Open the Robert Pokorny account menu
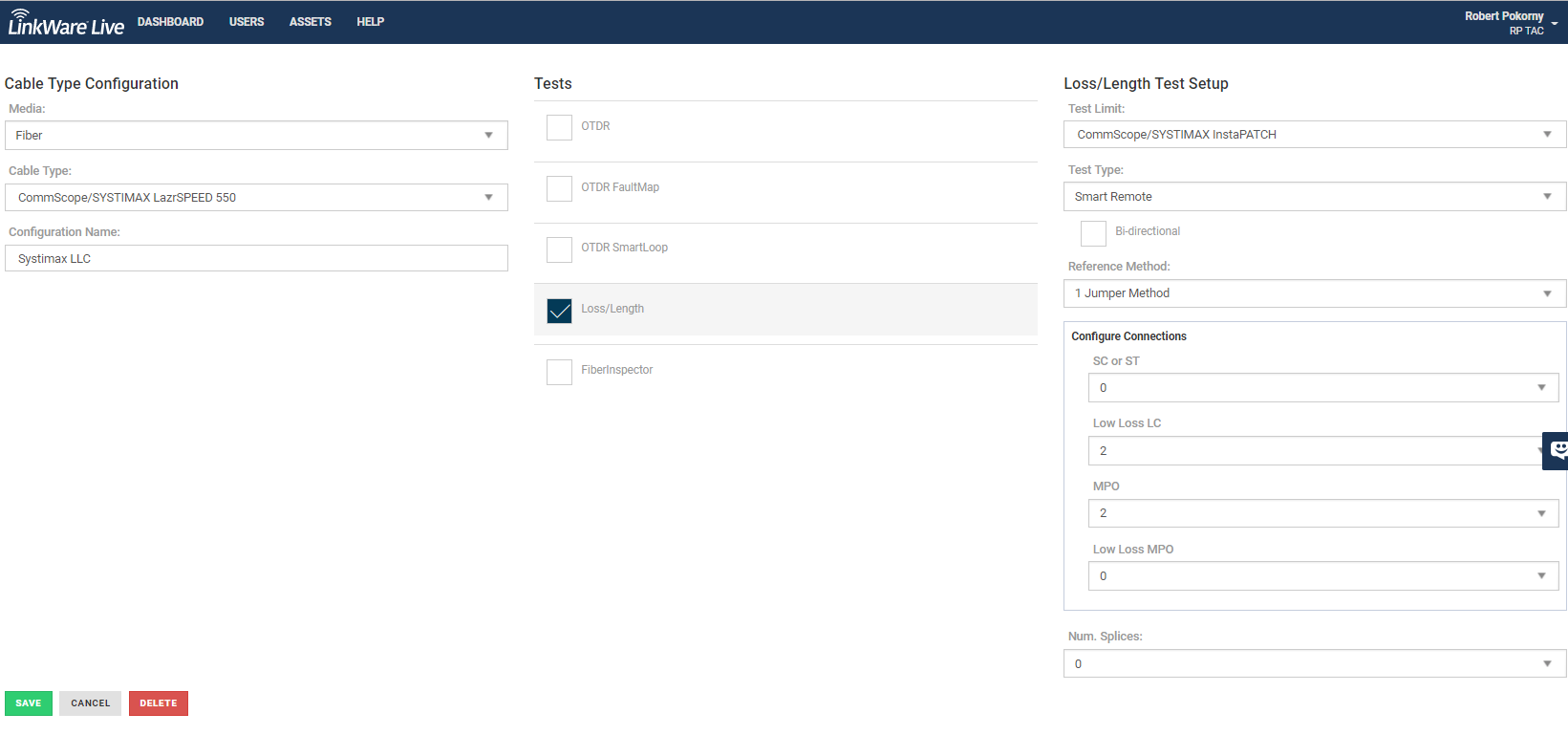This screenshot has height=735, width=1568. pyautogui.click(x=1510, y=23)
